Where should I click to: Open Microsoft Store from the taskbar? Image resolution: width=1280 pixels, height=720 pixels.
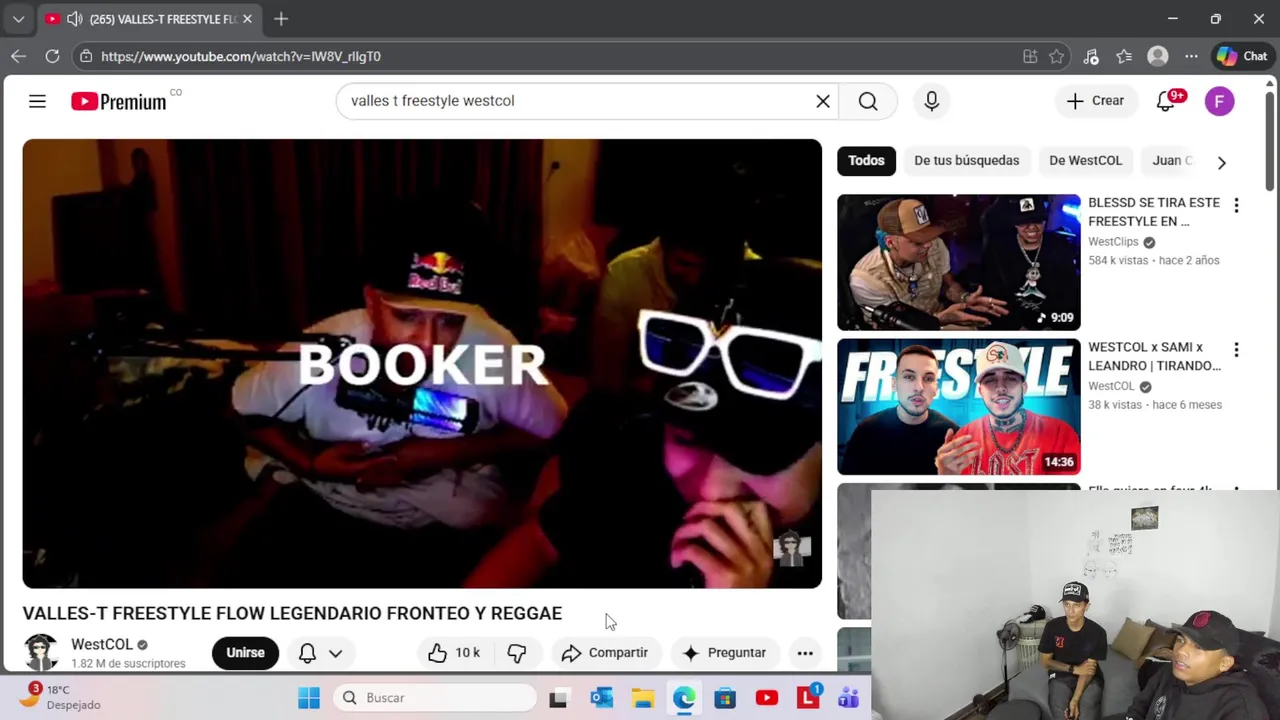coord(725,698)
